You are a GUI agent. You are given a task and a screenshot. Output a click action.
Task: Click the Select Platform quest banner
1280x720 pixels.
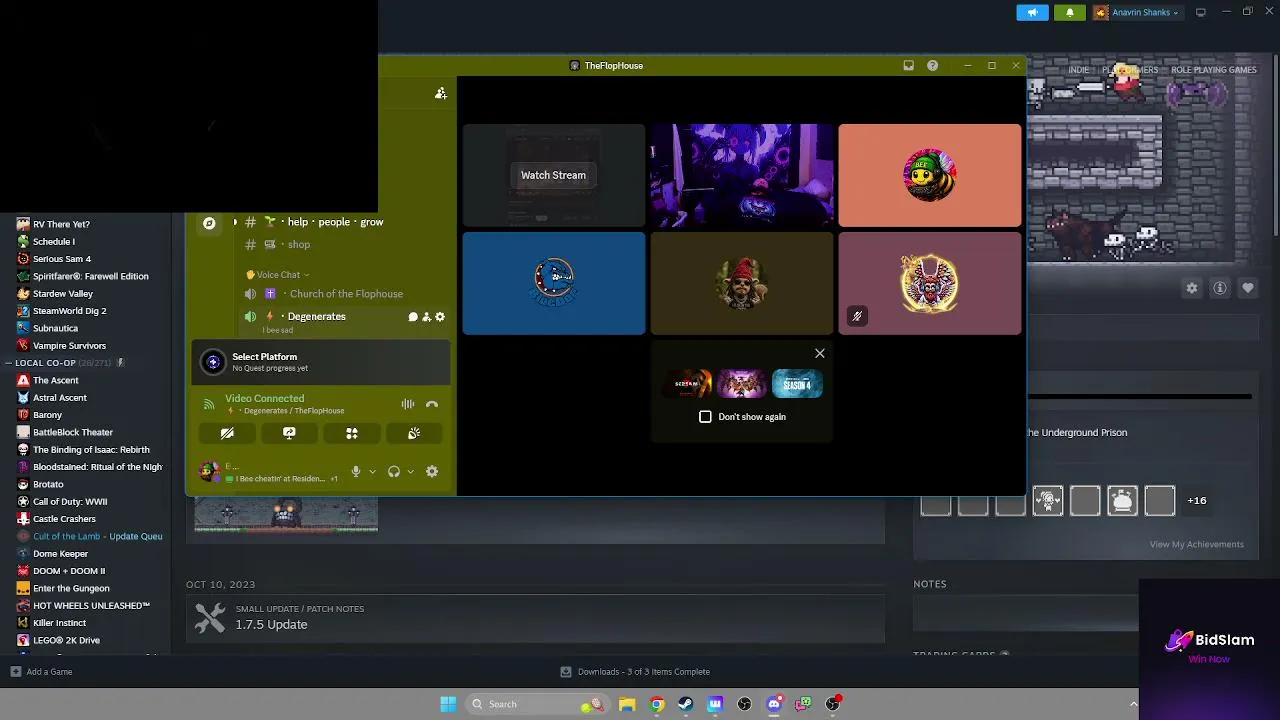point(321,363)
